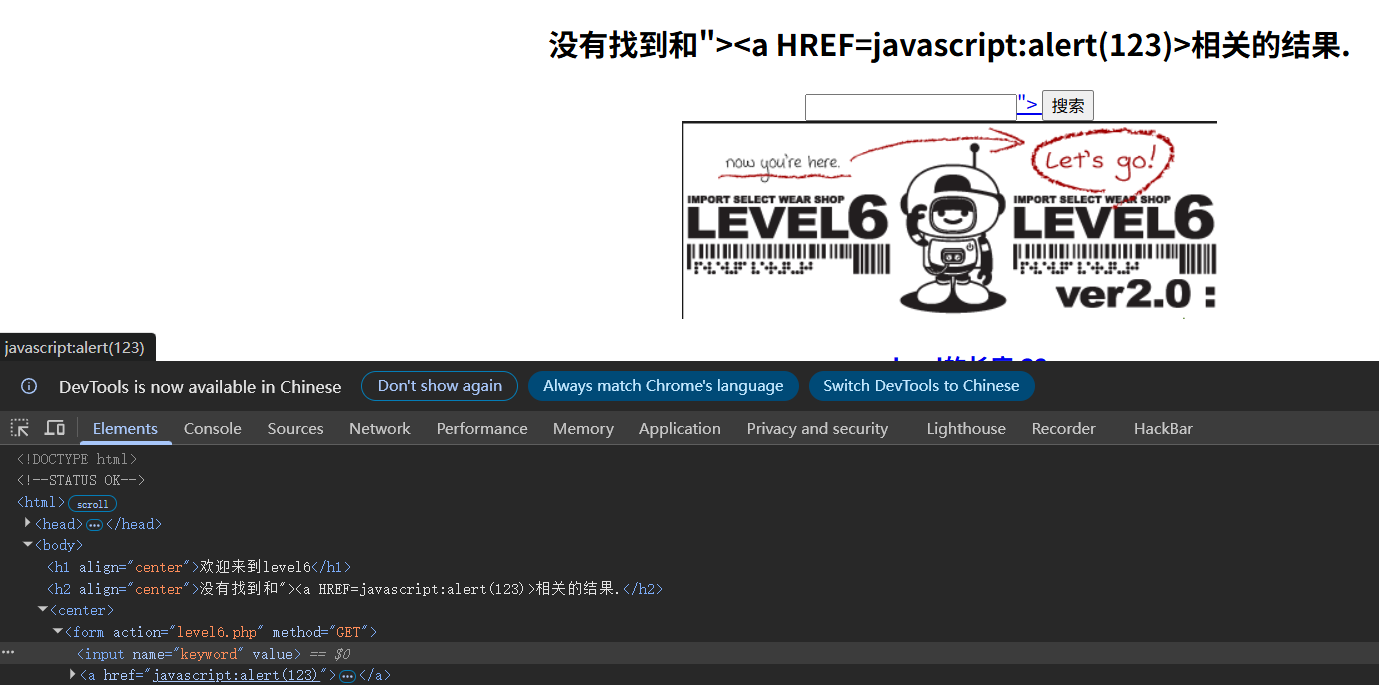Select the h1 欢迎来到level6 line
Screen dimensions: 1379x685
click(199, 567)
